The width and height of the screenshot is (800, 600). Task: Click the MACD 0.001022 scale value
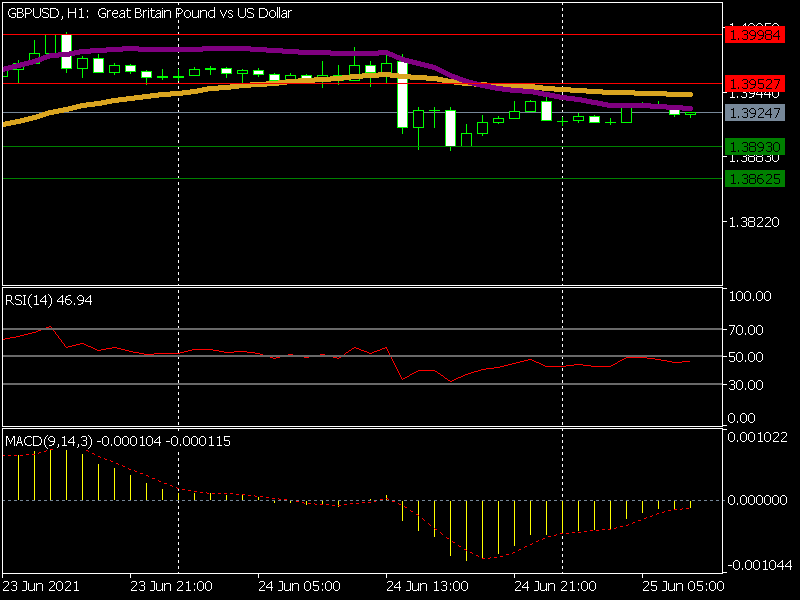tap(757, 437)
